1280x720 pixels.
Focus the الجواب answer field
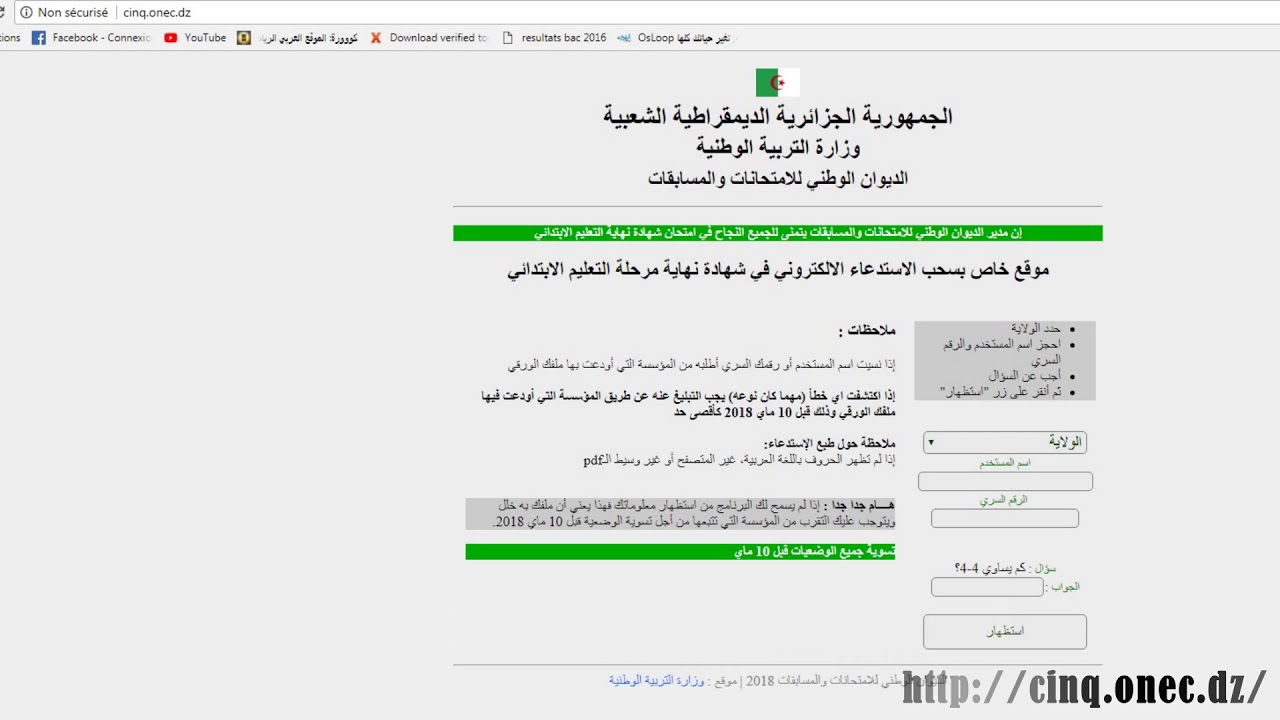[987, 587]
